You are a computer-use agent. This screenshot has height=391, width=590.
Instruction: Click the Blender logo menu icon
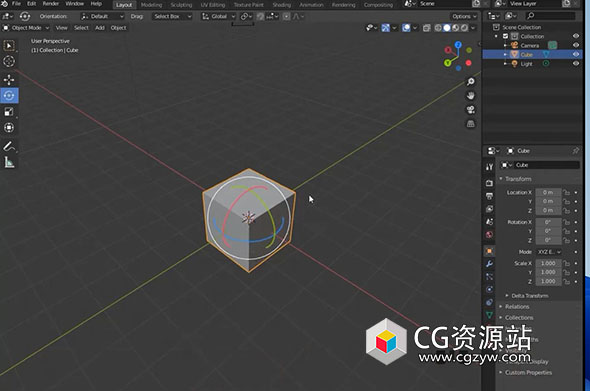[x=4, y=4]
